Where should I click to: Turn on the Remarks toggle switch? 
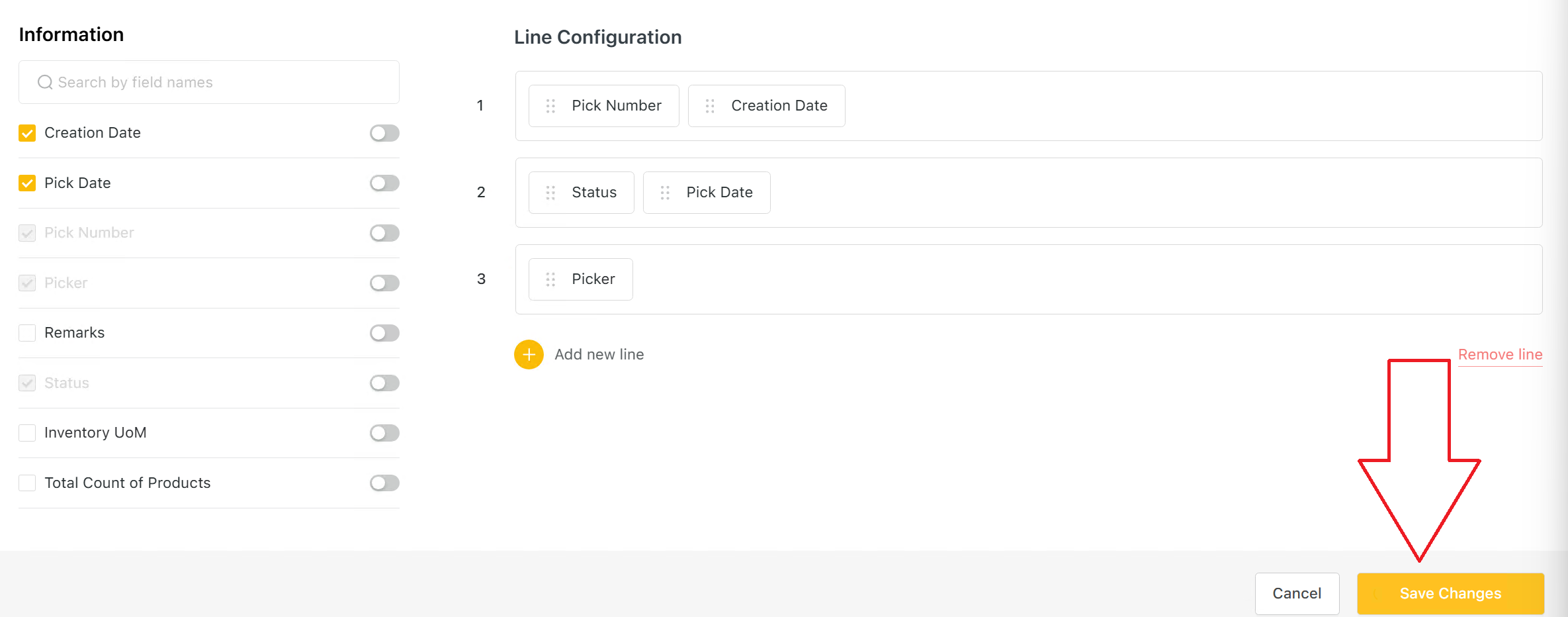click(384, 333)
